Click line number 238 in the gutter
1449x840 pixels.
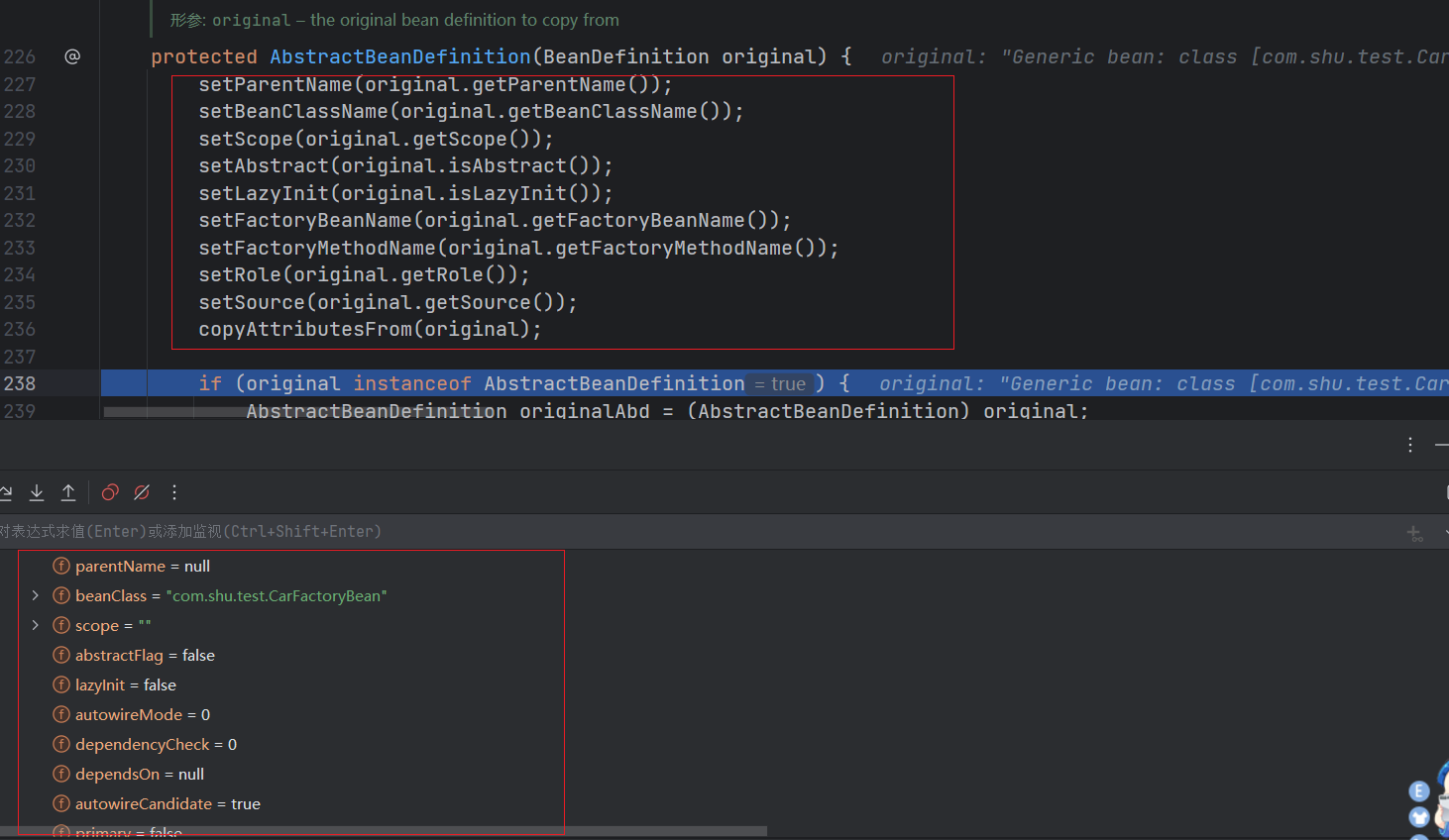click(20, 383)
